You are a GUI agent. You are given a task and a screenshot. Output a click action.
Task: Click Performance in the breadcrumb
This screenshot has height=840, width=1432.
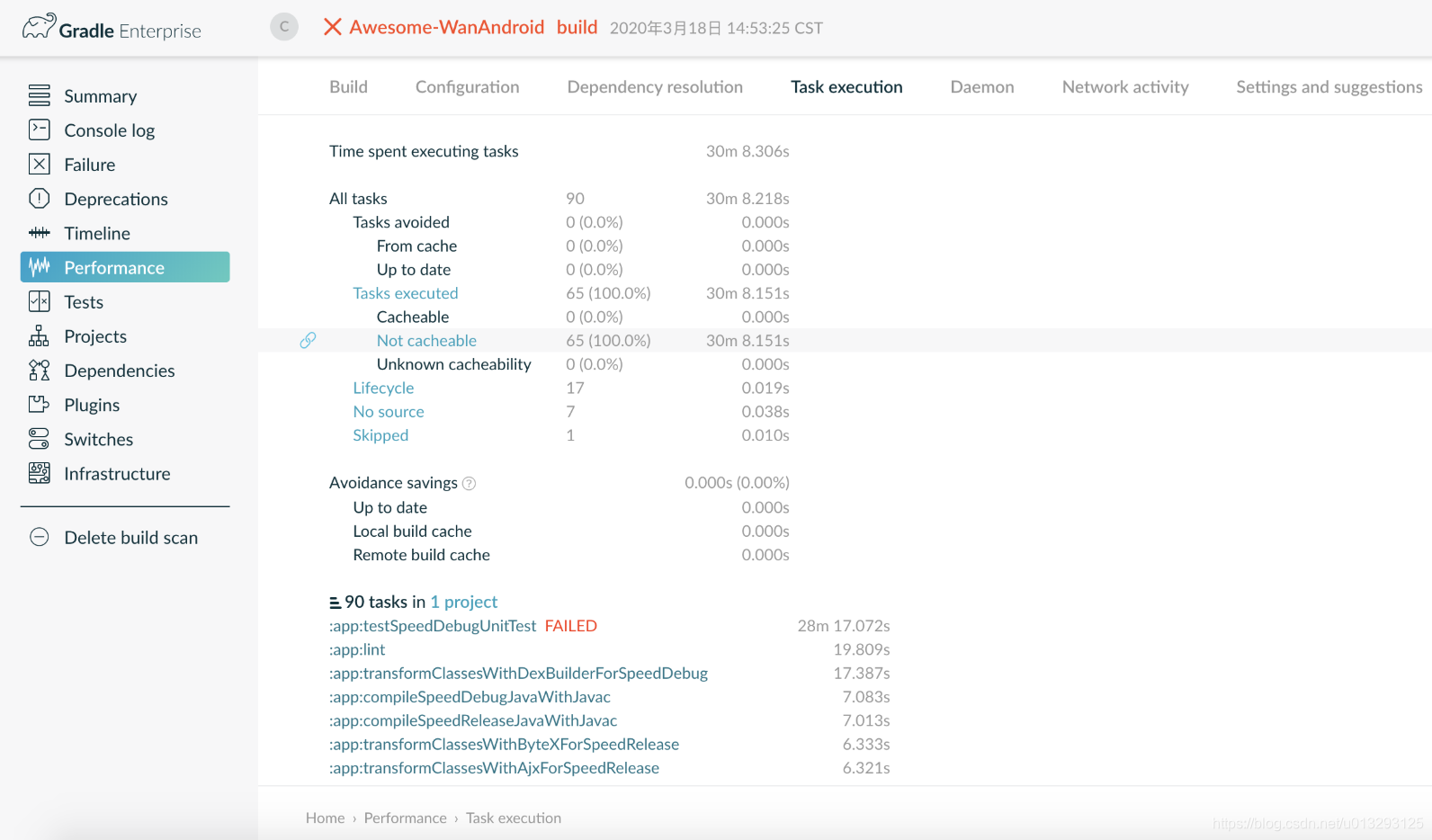pos(405,818)
